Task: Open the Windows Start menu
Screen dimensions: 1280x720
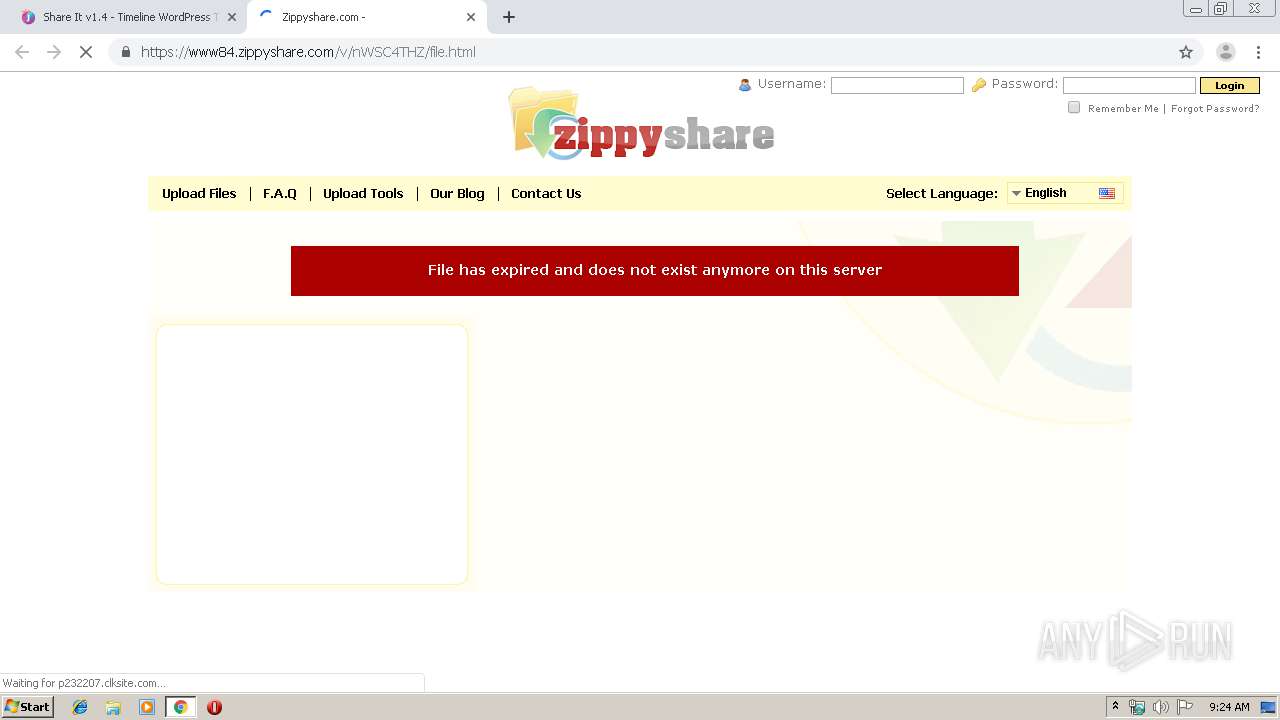Action: pos(27,707)
